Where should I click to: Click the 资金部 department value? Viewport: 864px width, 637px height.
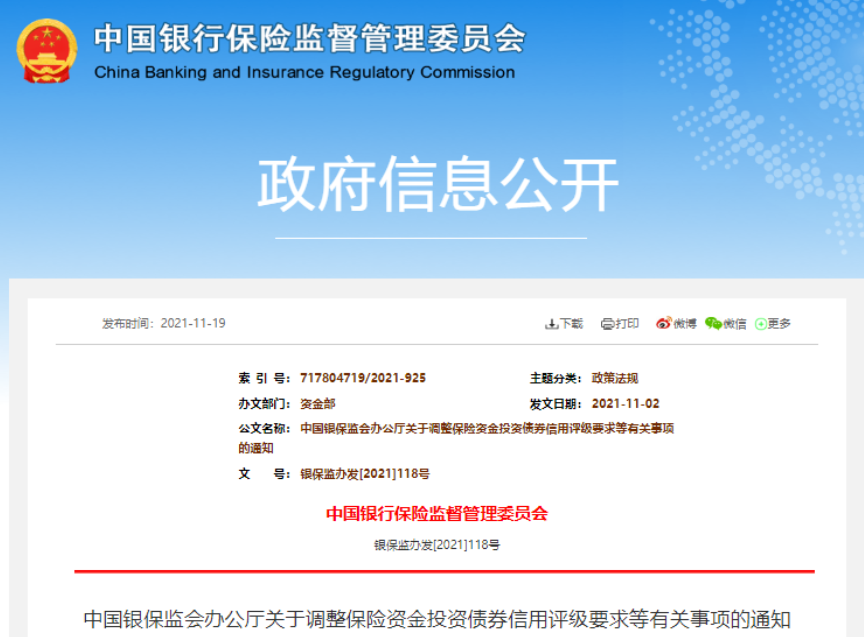click(x=318, y=404)
